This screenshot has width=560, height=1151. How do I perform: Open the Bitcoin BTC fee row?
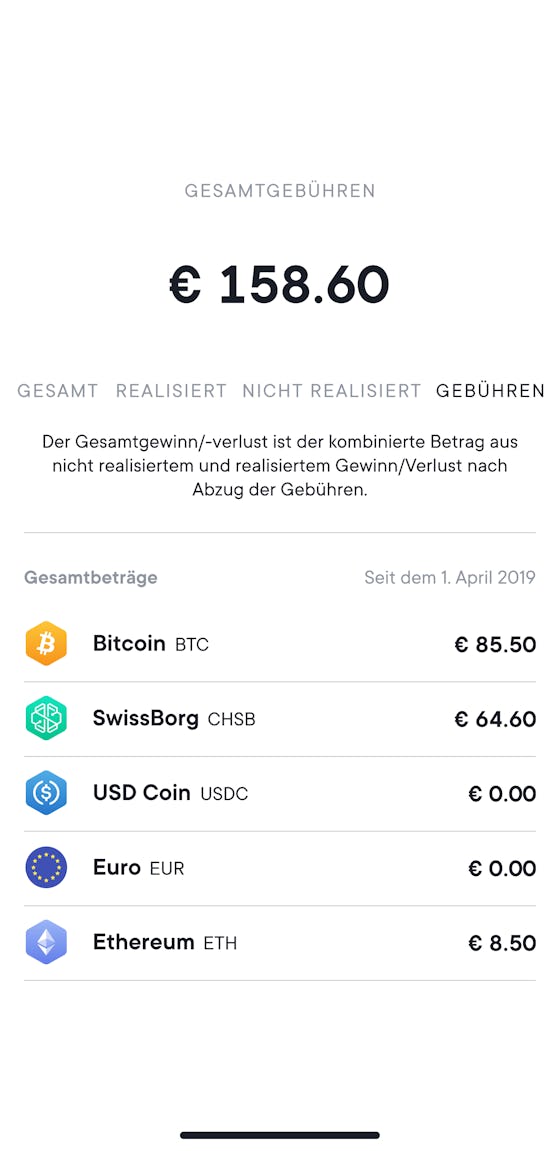point(280,645)
